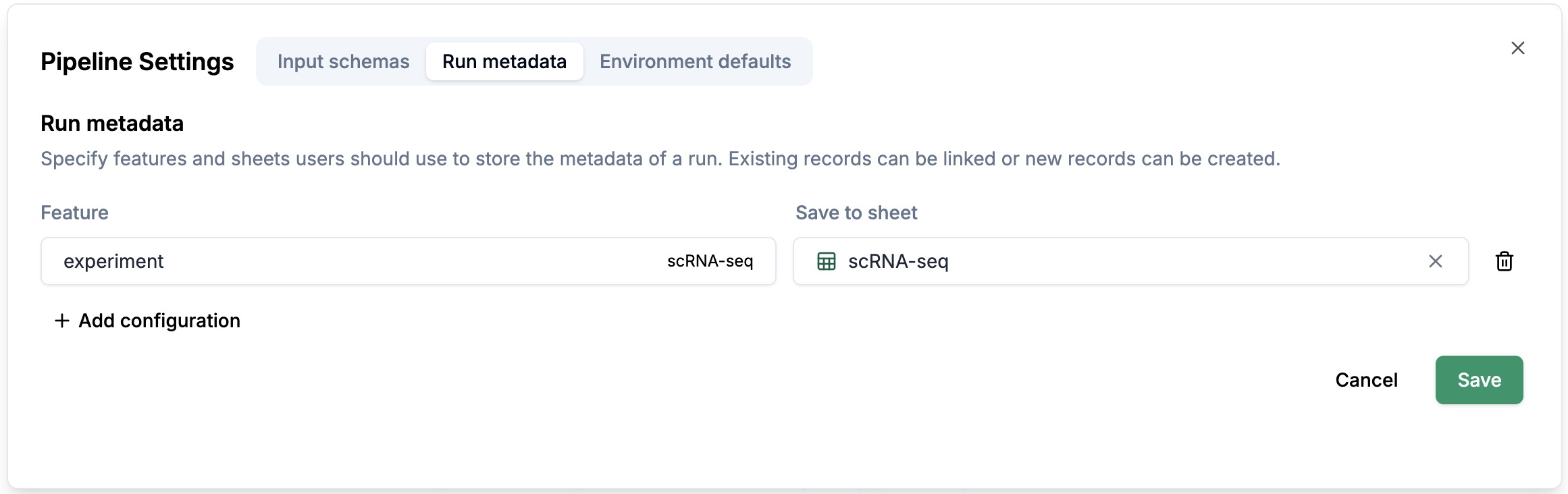The width and height of the screenshot is (1568, 494).
Task: Click the Pipeline Settings dialog title
Action: [x=137, y=61]
